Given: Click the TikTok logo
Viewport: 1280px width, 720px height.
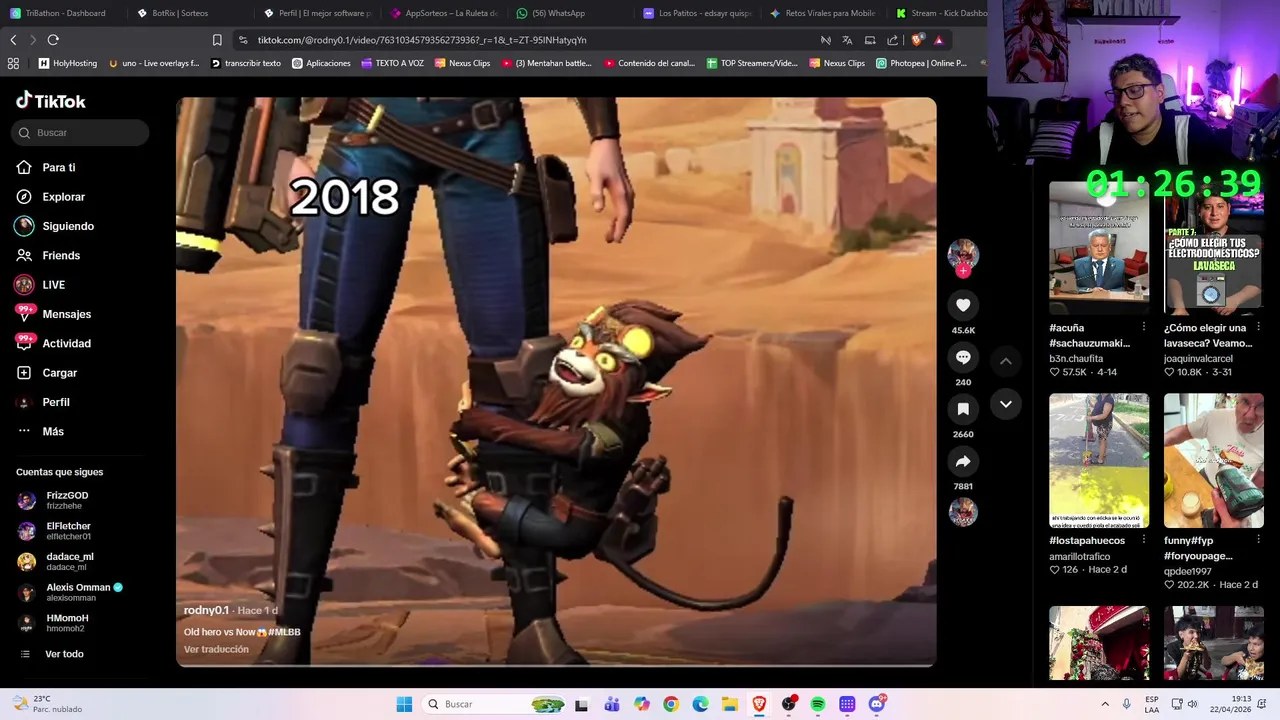Looking at the screenshot, I should [x=51, y=100].
